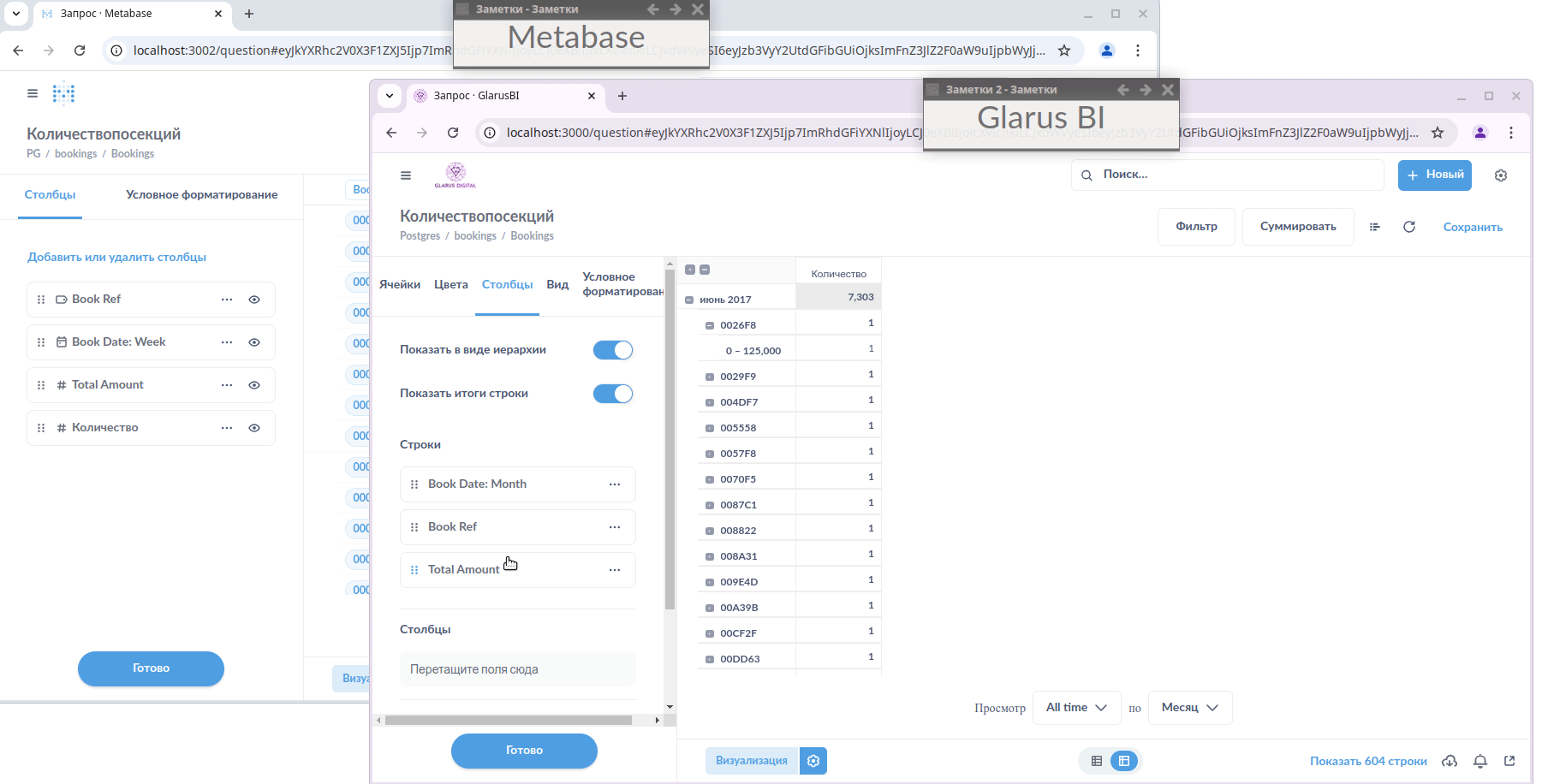The image size is (1542, 784).
Task: Open GlarusBI hamburger sidebar menu
Action: click(406, 175)
